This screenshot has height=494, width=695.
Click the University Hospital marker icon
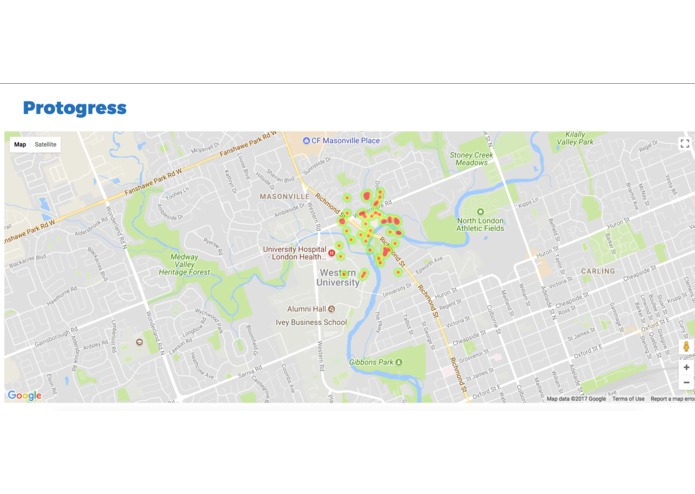point(332,253)
